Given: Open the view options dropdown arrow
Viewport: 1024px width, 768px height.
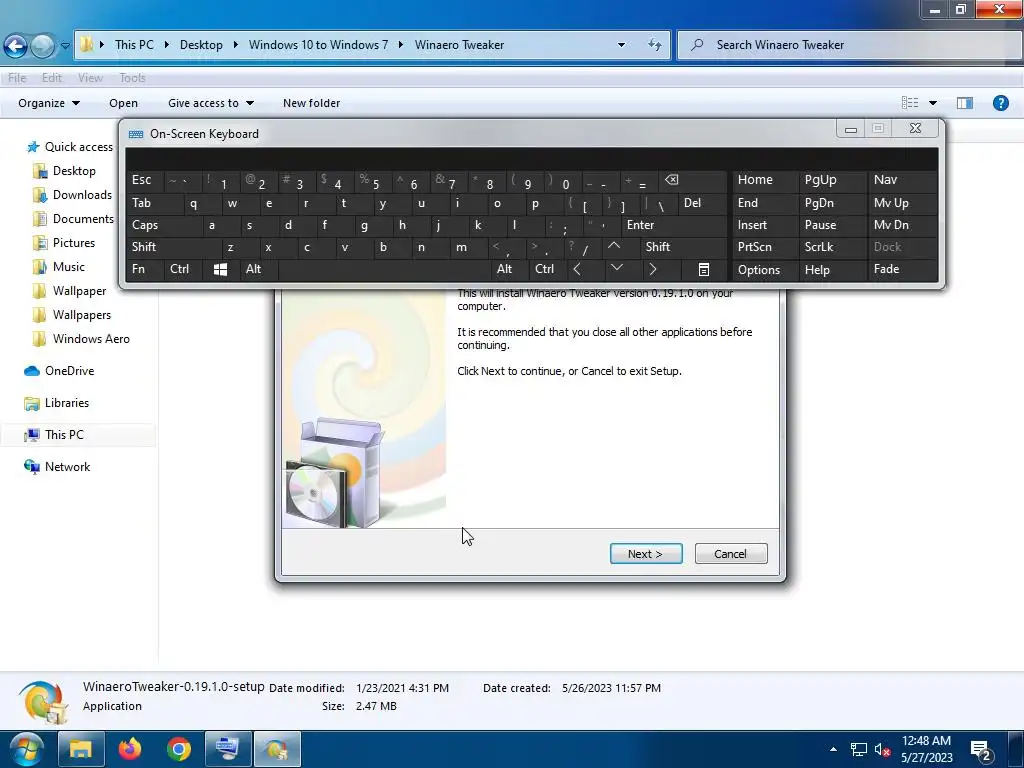Looking at the screenshot, I should [x=933, y=103].
